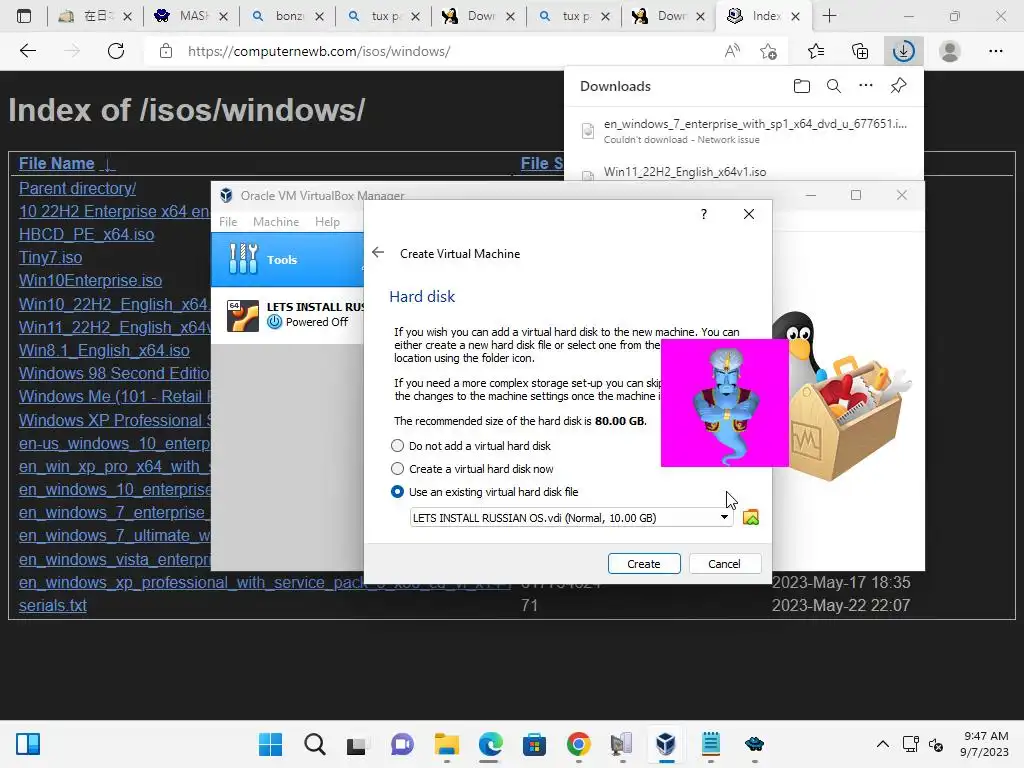Select Create a virtual hard disk now

pos(473,468)
